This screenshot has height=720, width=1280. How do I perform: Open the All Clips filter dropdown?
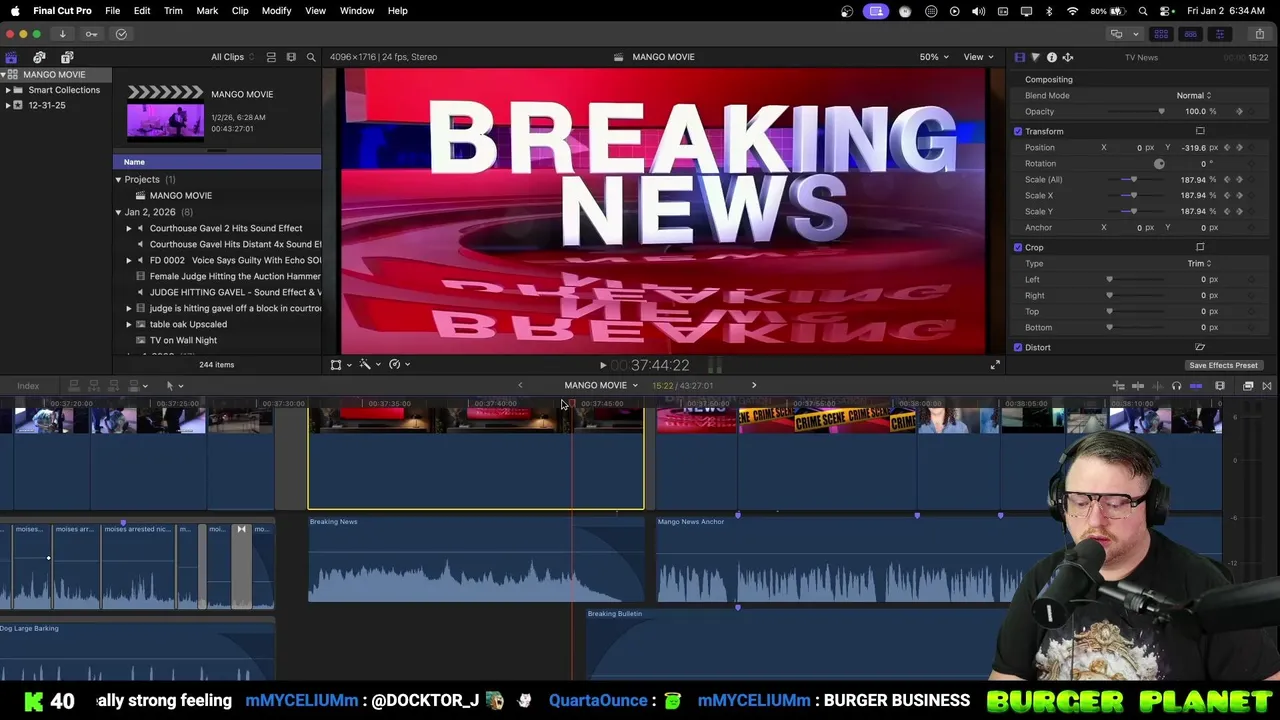click(x=232, y=57)
